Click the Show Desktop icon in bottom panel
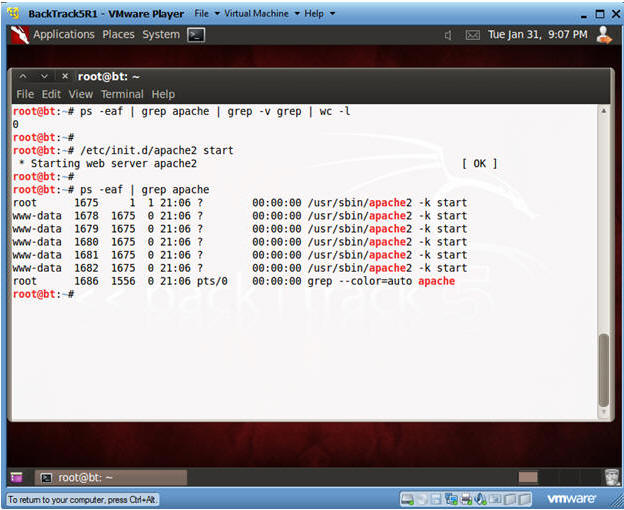 (17, 477)
